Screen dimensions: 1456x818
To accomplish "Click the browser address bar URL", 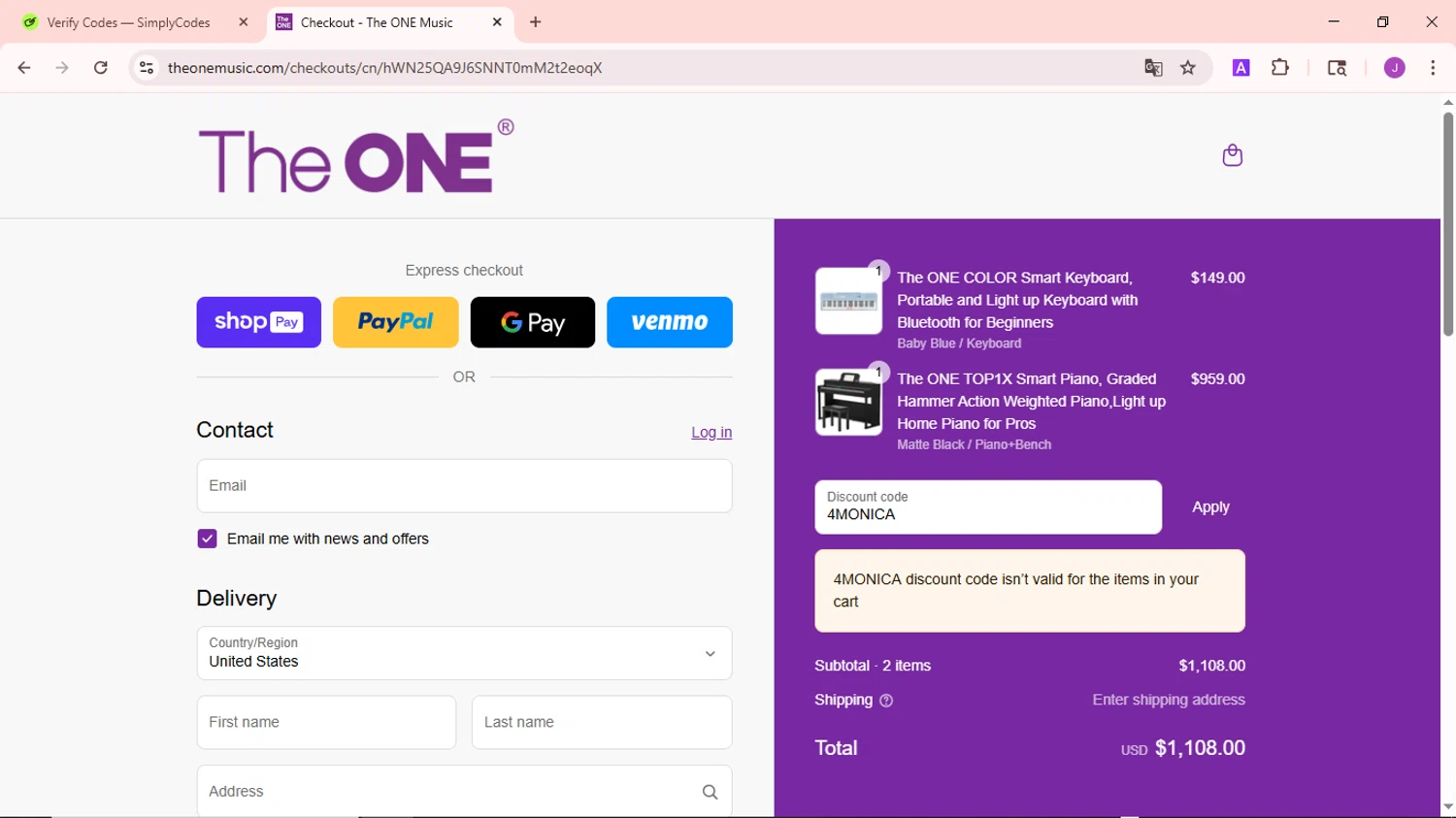I will pyautogui.click(x=385, y=68).
